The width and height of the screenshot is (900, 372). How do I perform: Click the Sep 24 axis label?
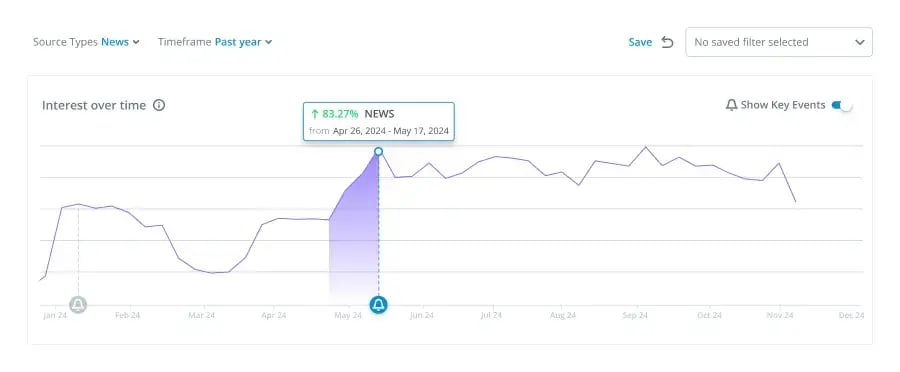tap(635, 315)
